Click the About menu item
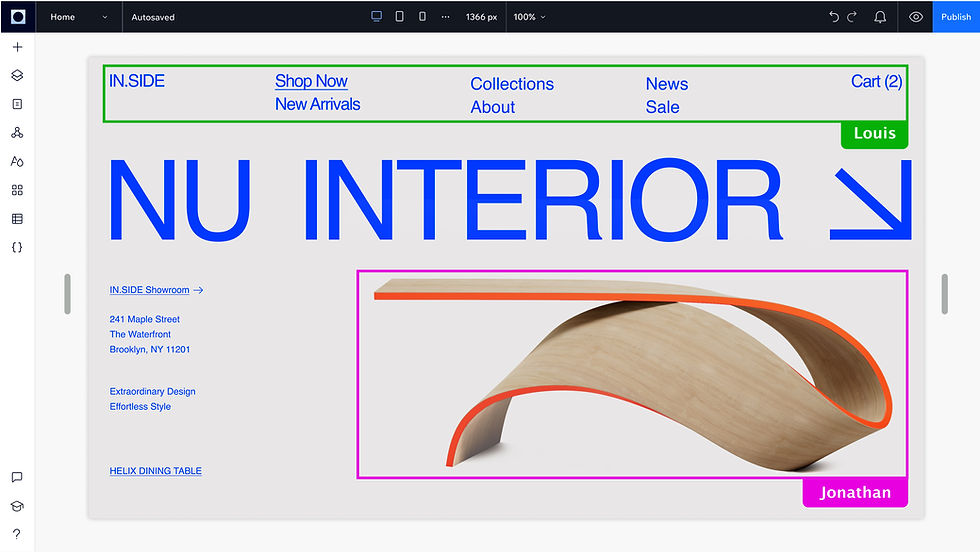This screenshot has height=552, width=980. (x=492, y=107)
